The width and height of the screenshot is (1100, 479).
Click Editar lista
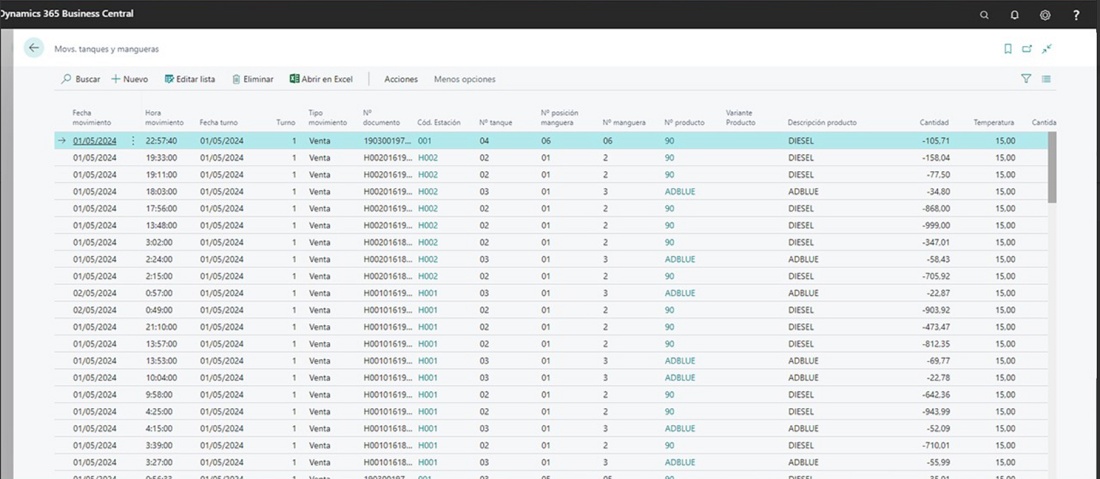pyautogui.click(x=189, y=79)
